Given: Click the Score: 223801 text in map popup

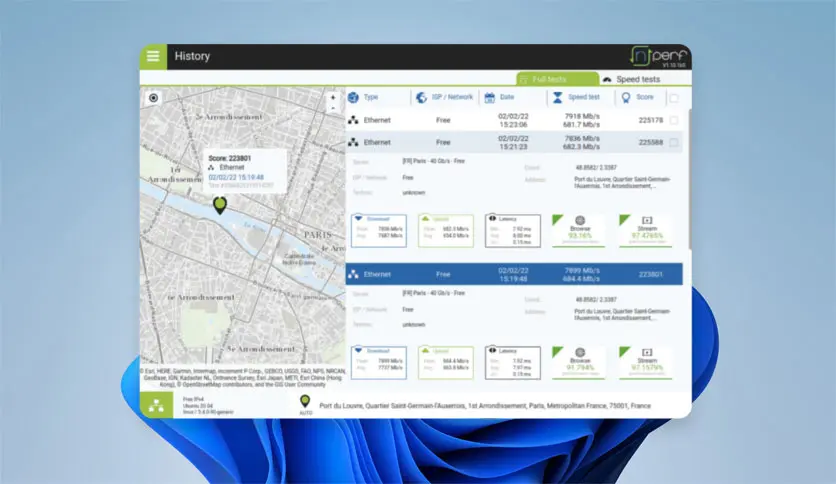Looking at the screenshot, I should pyautogui.click(x=229, y=158).
